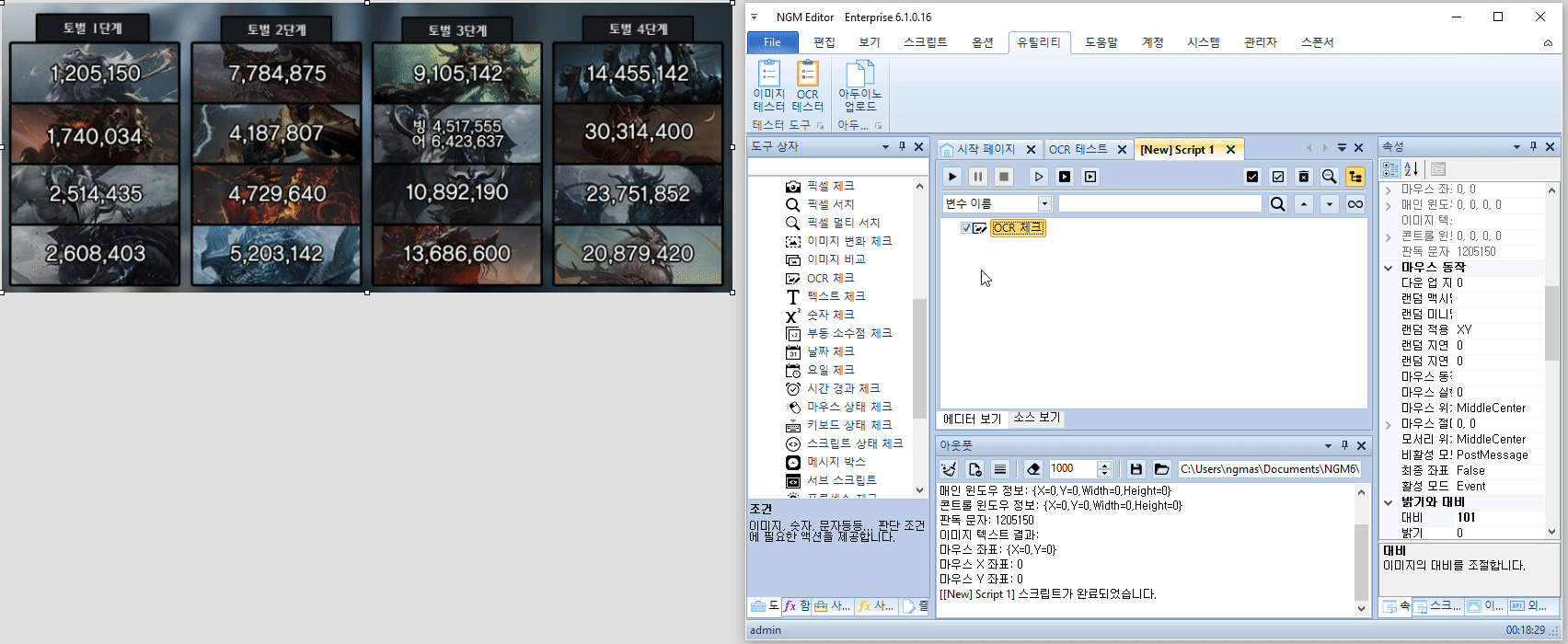This screenshot has height=644, width=1568.
Task: Open the OCR 테스터 ribbon tool
Action: pyautogui.click(x=807, y=86)
